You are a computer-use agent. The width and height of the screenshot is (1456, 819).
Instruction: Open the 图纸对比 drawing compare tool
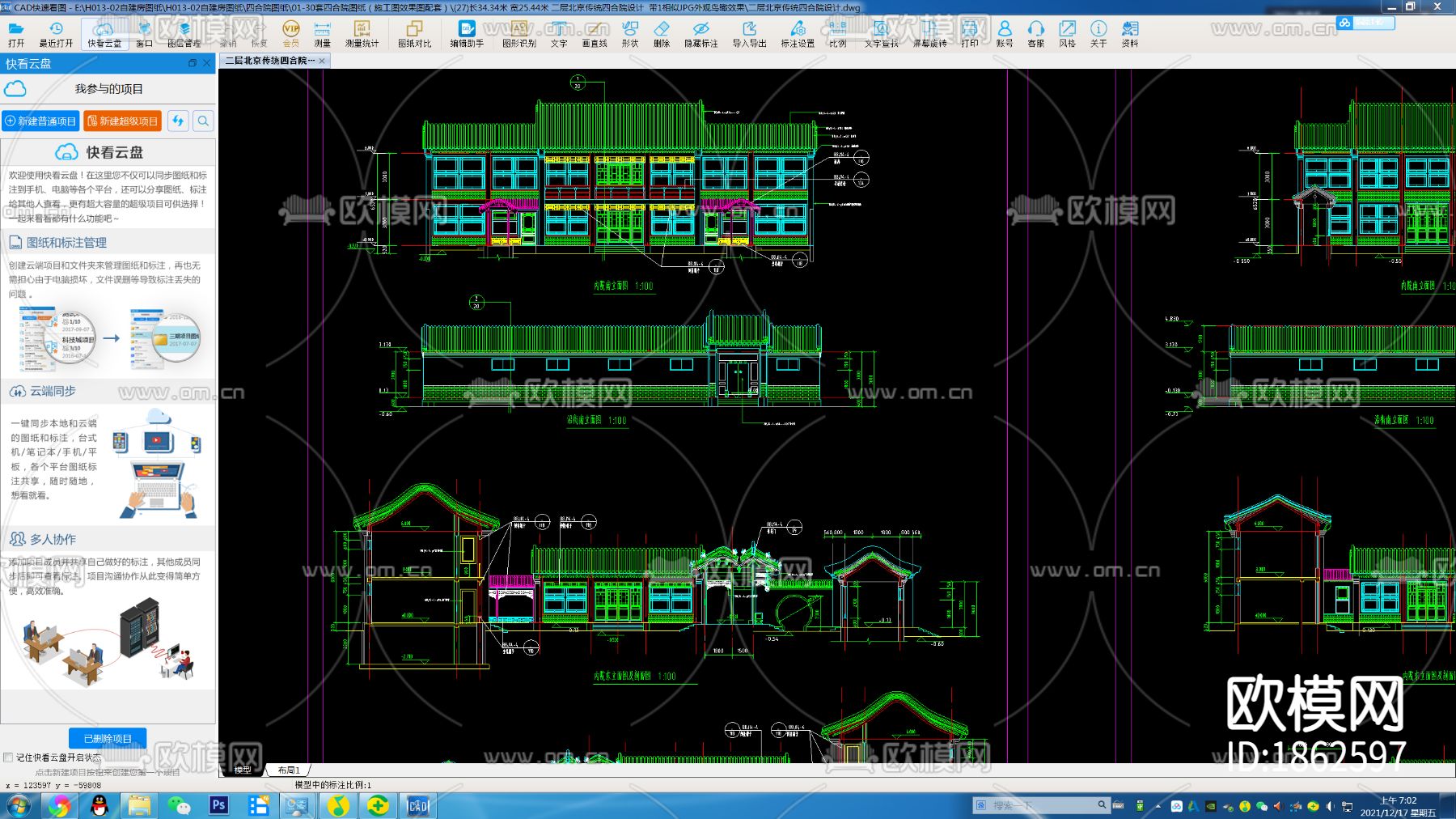pos(414,33)
